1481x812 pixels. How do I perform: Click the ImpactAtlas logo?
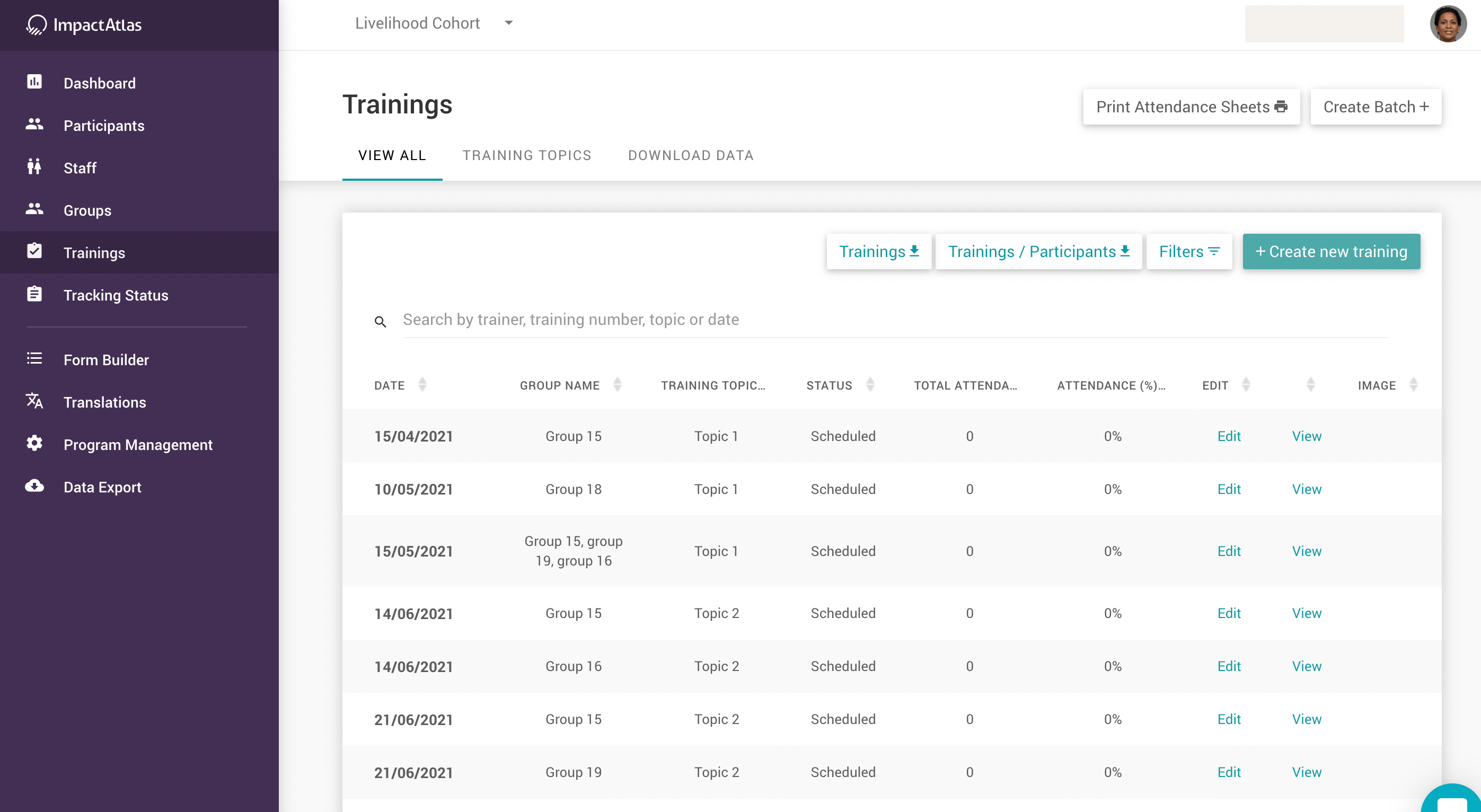(84, 25)
